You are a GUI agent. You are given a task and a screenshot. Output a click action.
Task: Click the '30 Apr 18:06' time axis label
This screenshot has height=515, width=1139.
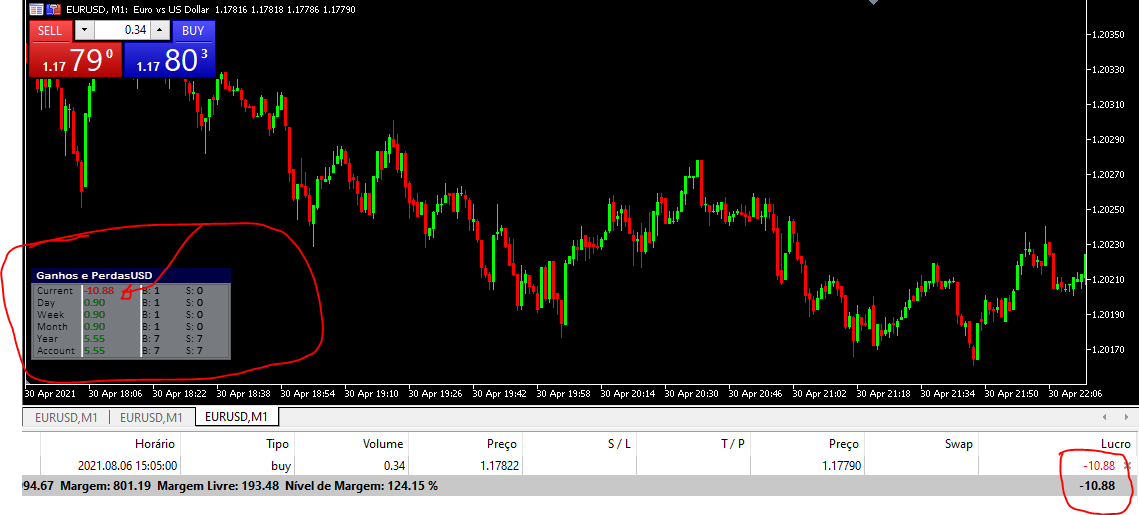point(115,393)
